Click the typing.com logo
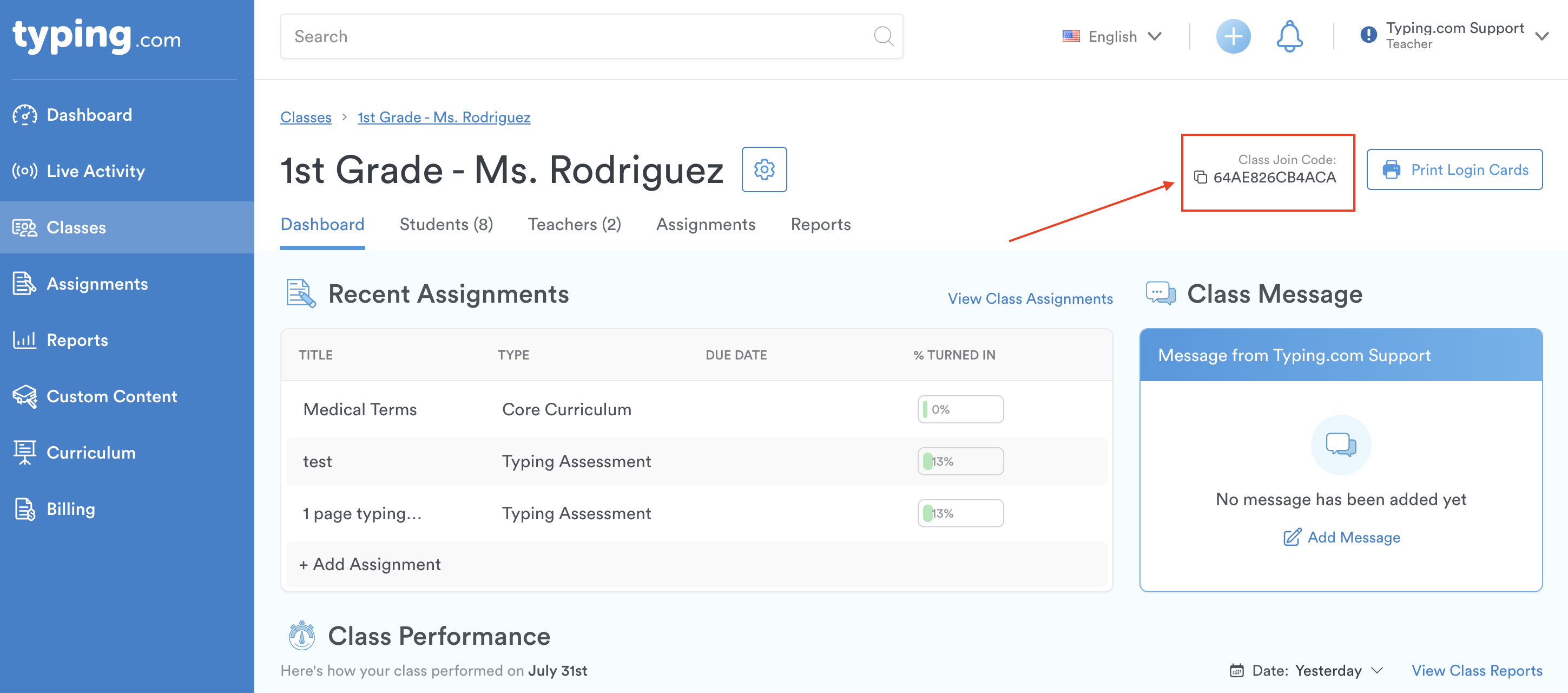 (x=96, y=36)
